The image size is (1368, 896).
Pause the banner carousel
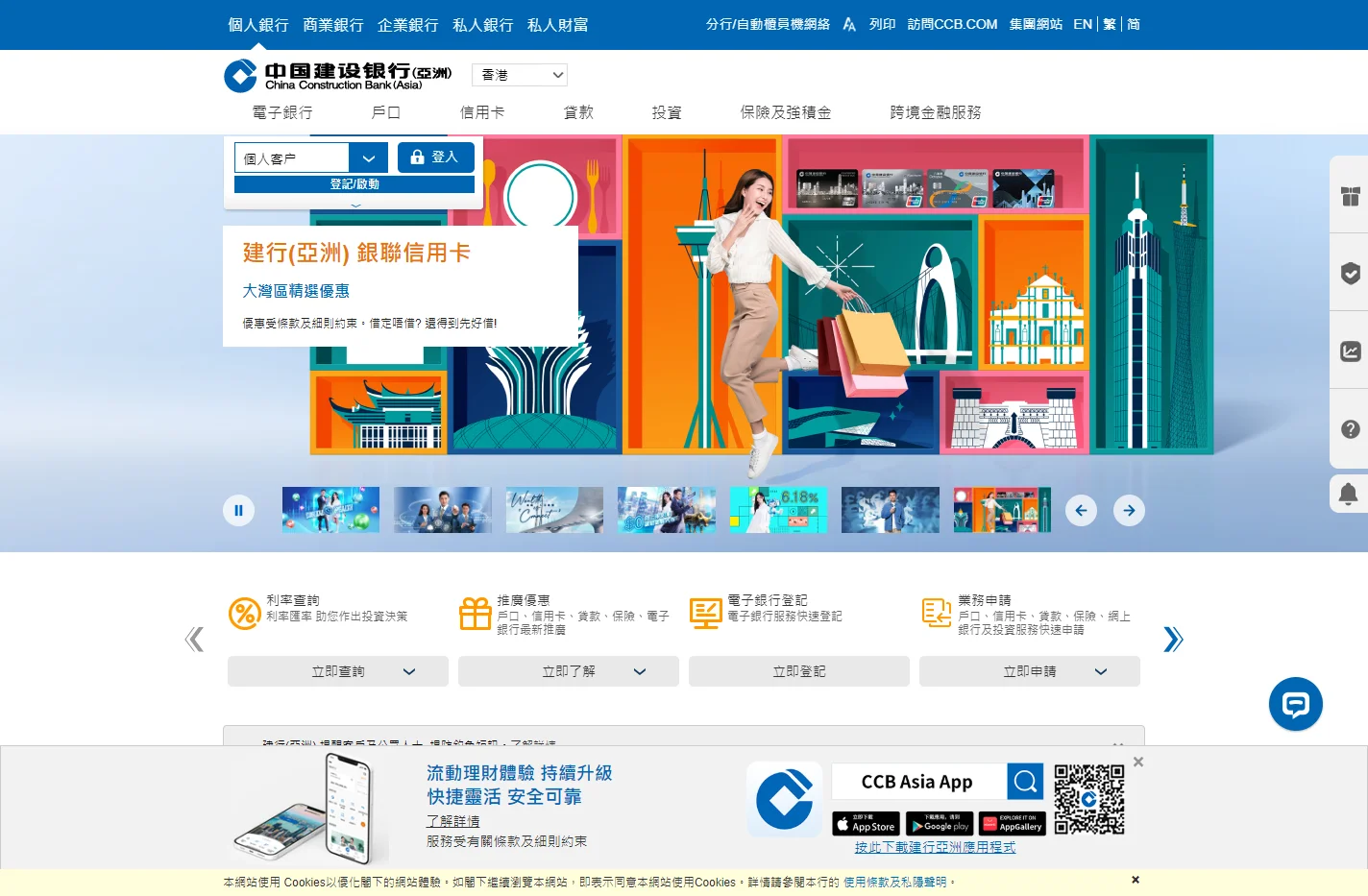point(239,510)
